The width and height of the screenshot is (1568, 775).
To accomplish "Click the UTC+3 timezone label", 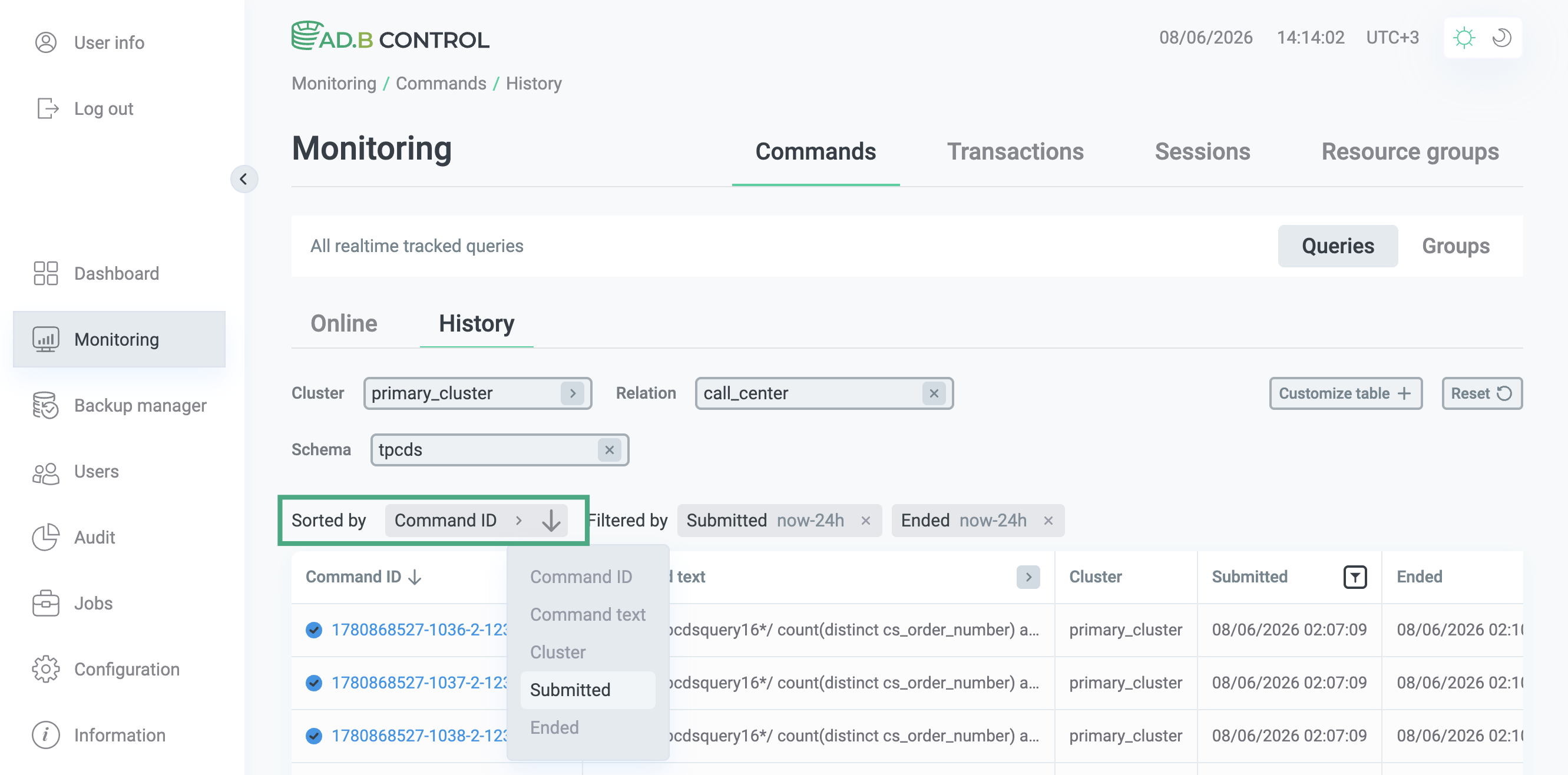I will [x=1391, y=38].
